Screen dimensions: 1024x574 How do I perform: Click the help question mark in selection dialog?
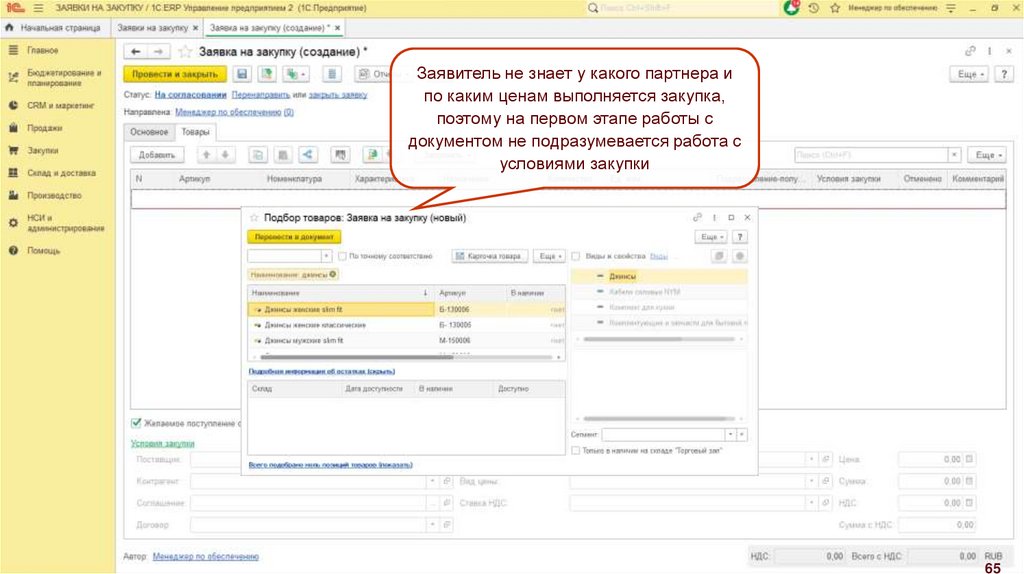[x=739, y=237]
